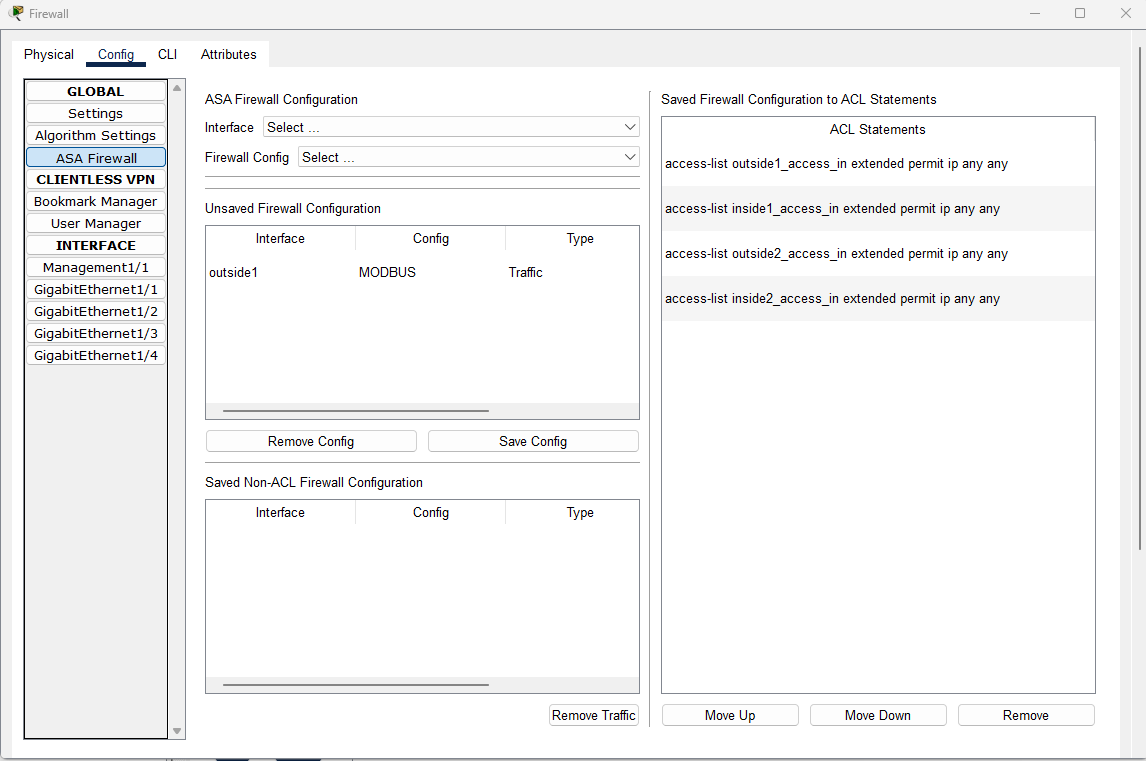
Task: Click the Packet Tracer firewall icon in title bar
Action: coord(17,13)
